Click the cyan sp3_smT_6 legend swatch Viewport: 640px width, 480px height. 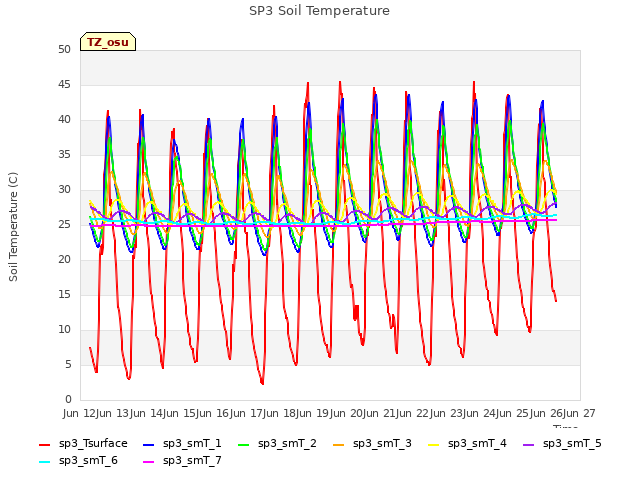pyautogui.click(x=44, y=462)
